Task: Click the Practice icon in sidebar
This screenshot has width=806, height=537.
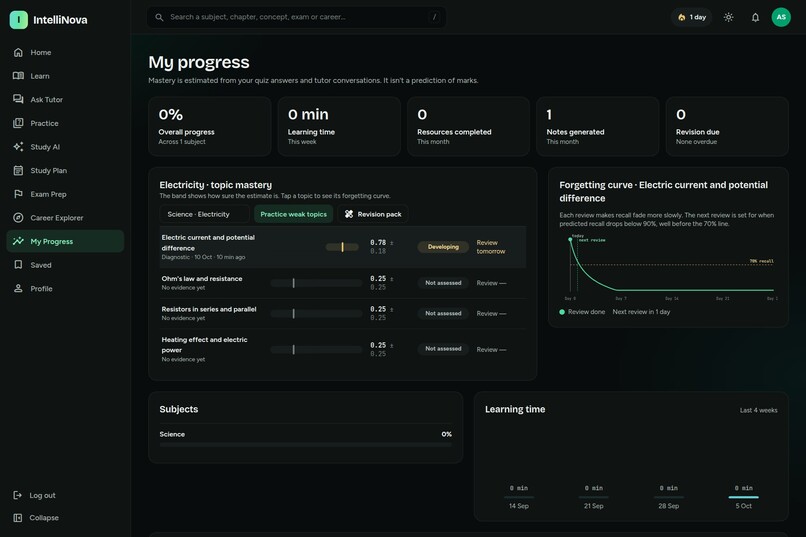Action: coord(18,123)
